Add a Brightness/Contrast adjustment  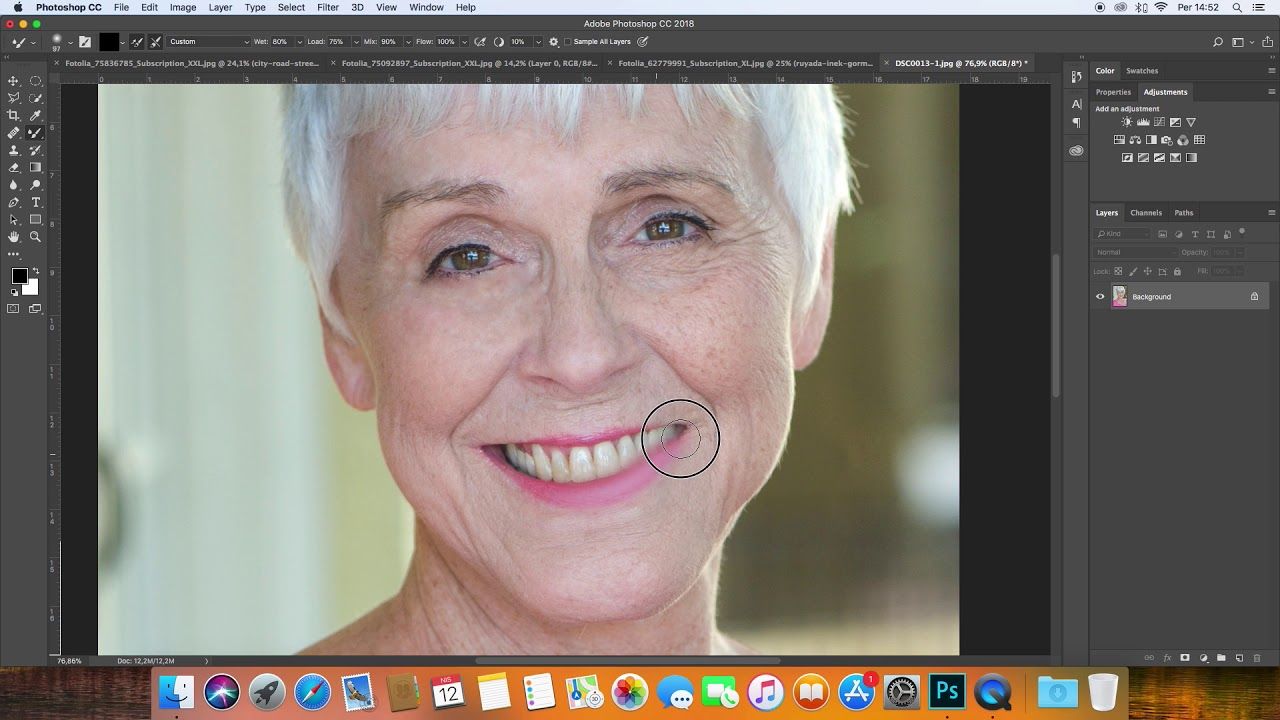point(1128,123)
